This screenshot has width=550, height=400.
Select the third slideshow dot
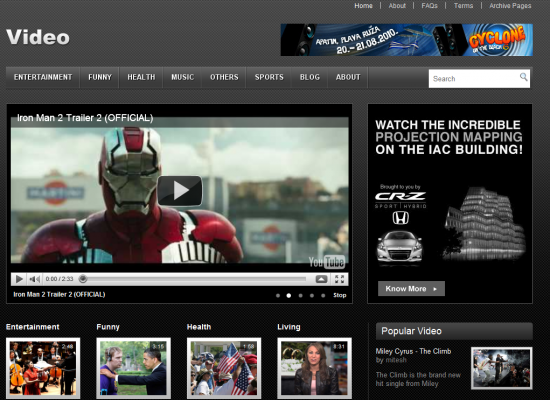pos(300,295)
